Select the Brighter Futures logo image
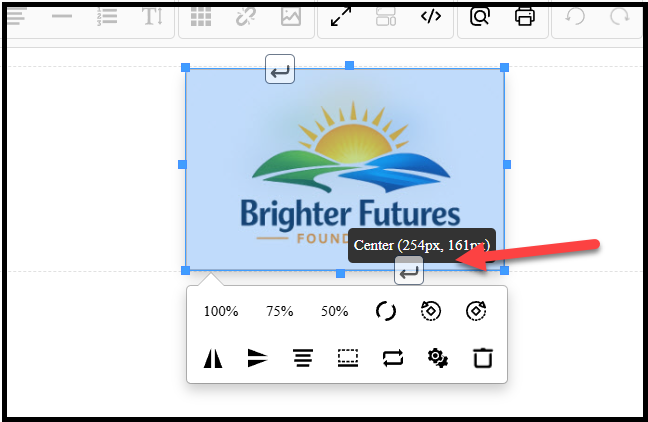The image size is (648, 422). [345, 169]
